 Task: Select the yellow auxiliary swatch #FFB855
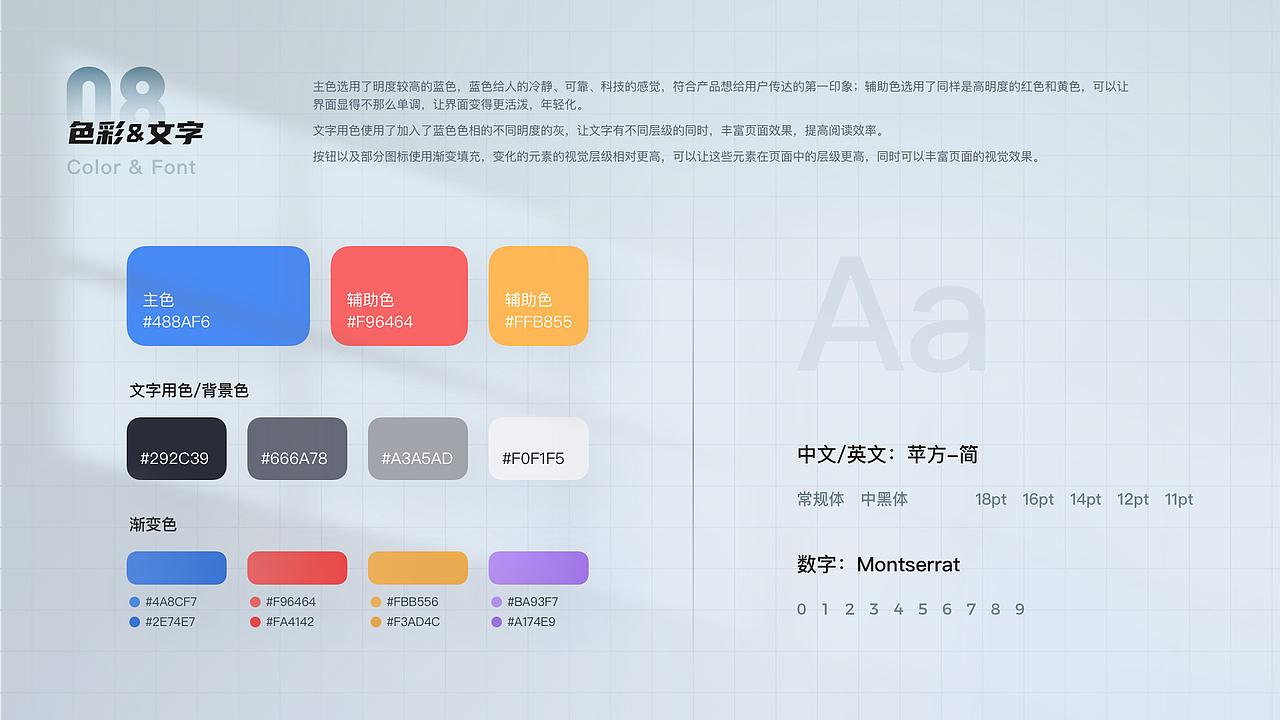(538, 296)
